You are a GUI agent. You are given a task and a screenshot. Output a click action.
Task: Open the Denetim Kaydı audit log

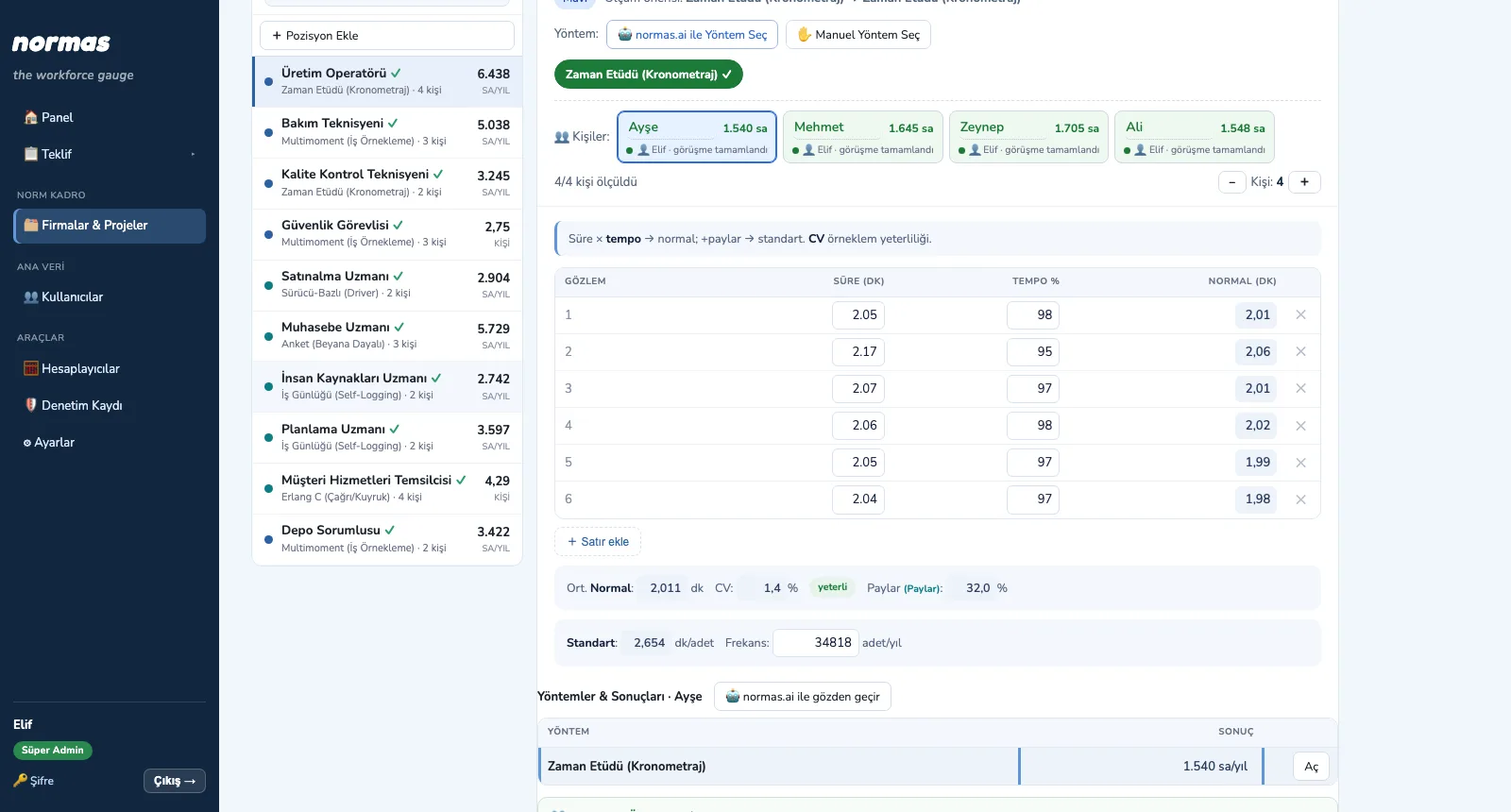(x=109, y=406)
